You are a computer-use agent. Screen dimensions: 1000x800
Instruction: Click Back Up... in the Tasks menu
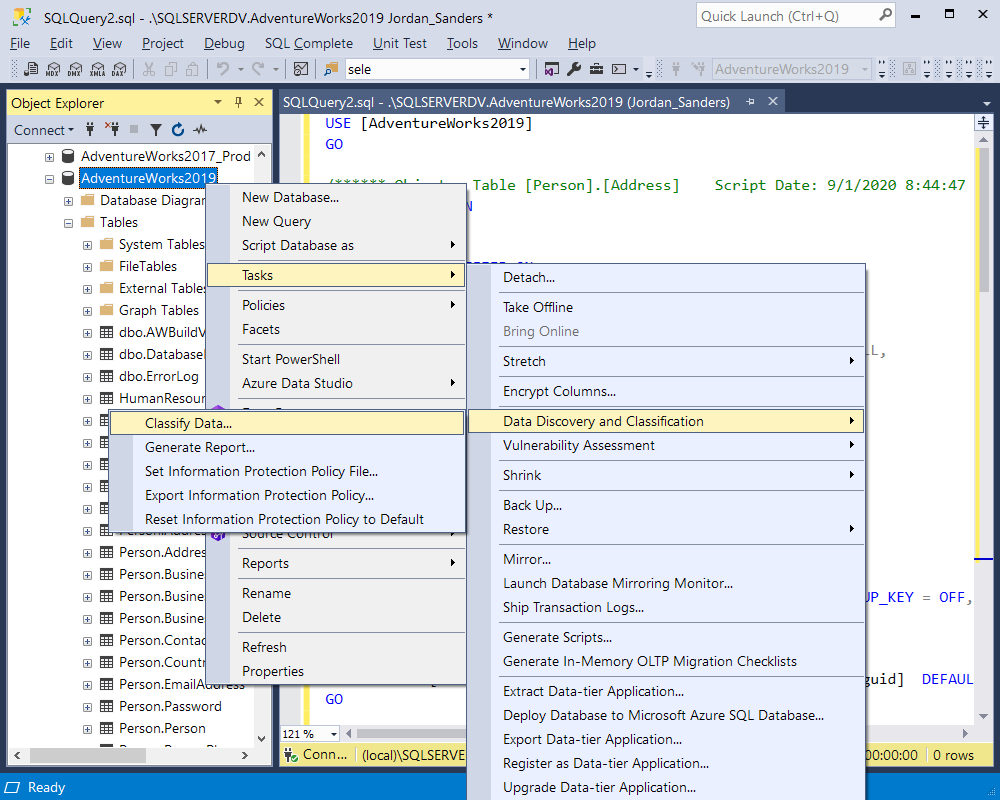point(666,505)
